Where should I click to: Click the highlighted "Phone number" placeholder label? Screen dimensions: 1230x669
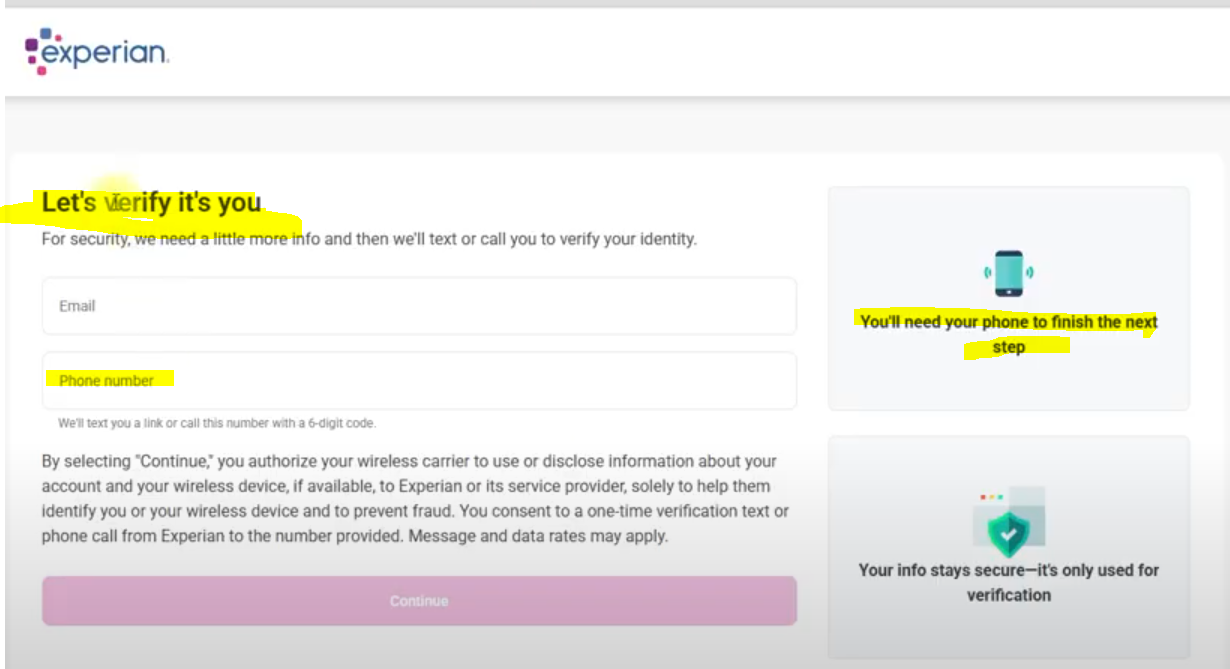pos(106,380)
